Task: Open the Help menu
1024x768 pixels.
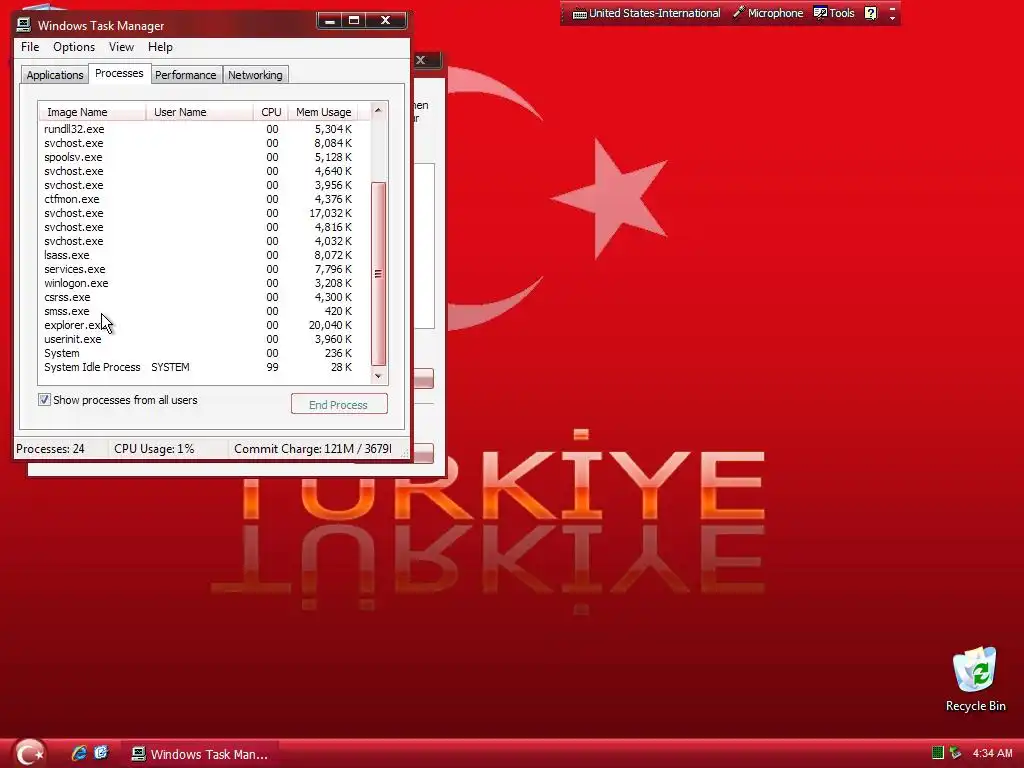Action: point(160,47)
